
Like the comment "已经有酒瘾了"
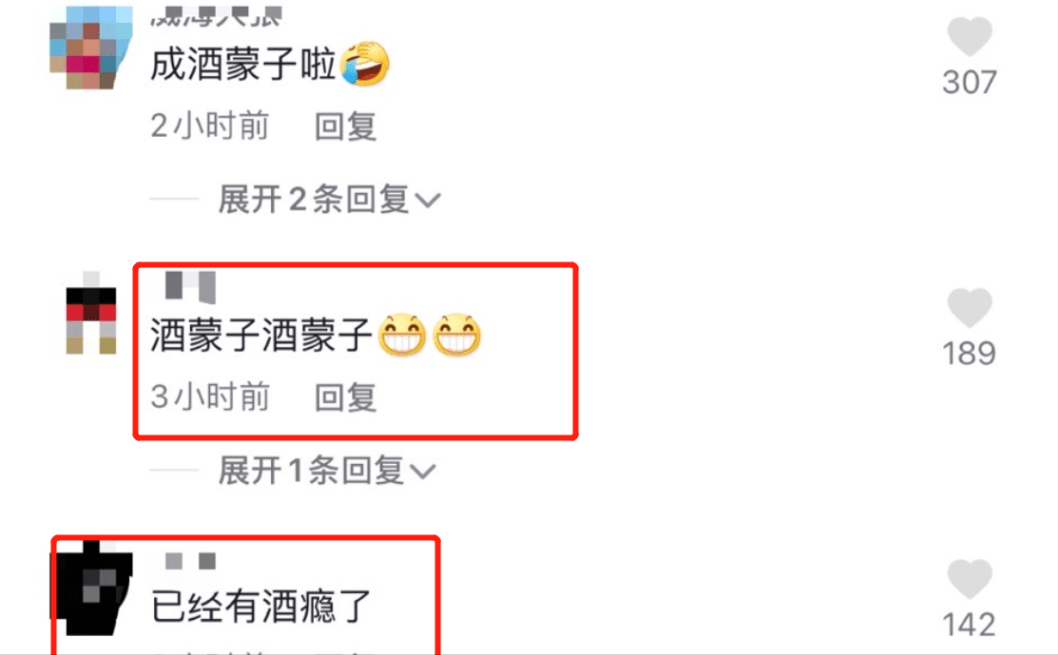coord(970,579)
